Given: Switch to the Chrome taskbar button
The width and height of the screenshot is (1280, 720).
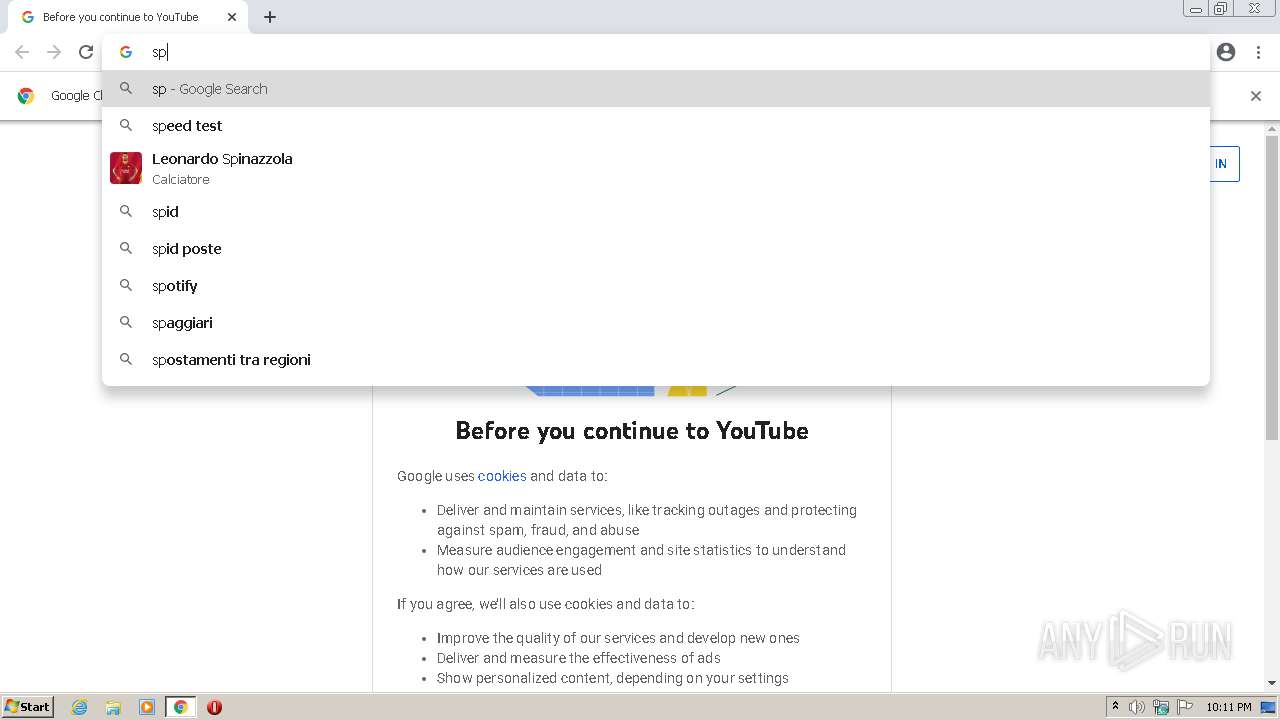Looking at the screenshot, I should point(180,707).
